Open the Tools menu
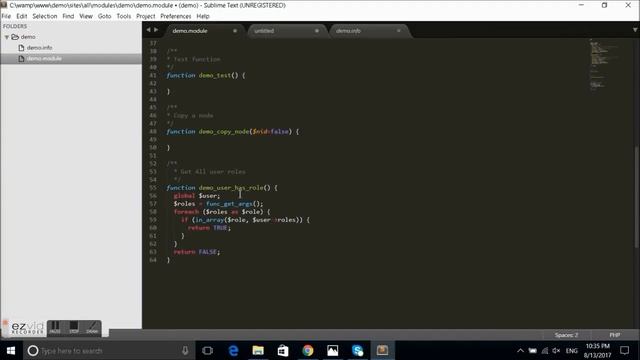 click(124, 16)
